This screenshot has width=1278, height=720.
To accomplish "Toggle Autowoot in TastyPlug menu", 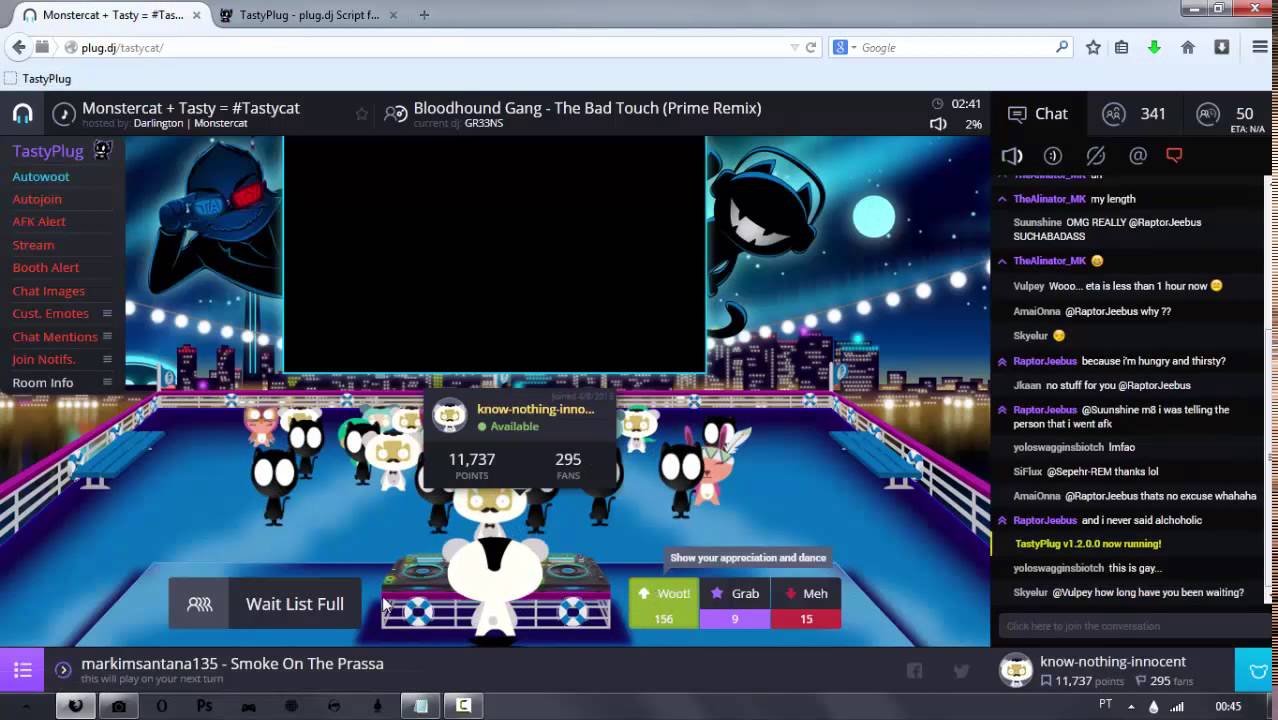I will coord(41,177).
